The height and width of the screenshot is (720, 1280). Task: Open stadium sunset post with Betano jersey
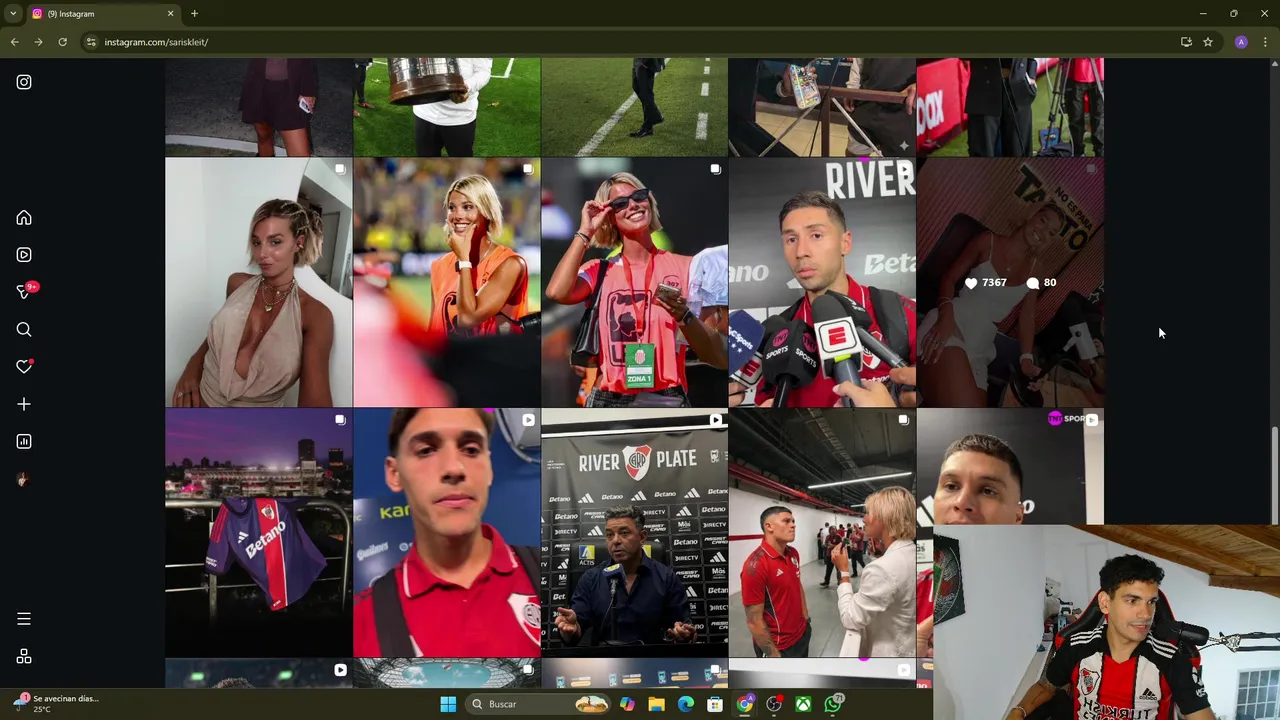(x=259, y=532)
